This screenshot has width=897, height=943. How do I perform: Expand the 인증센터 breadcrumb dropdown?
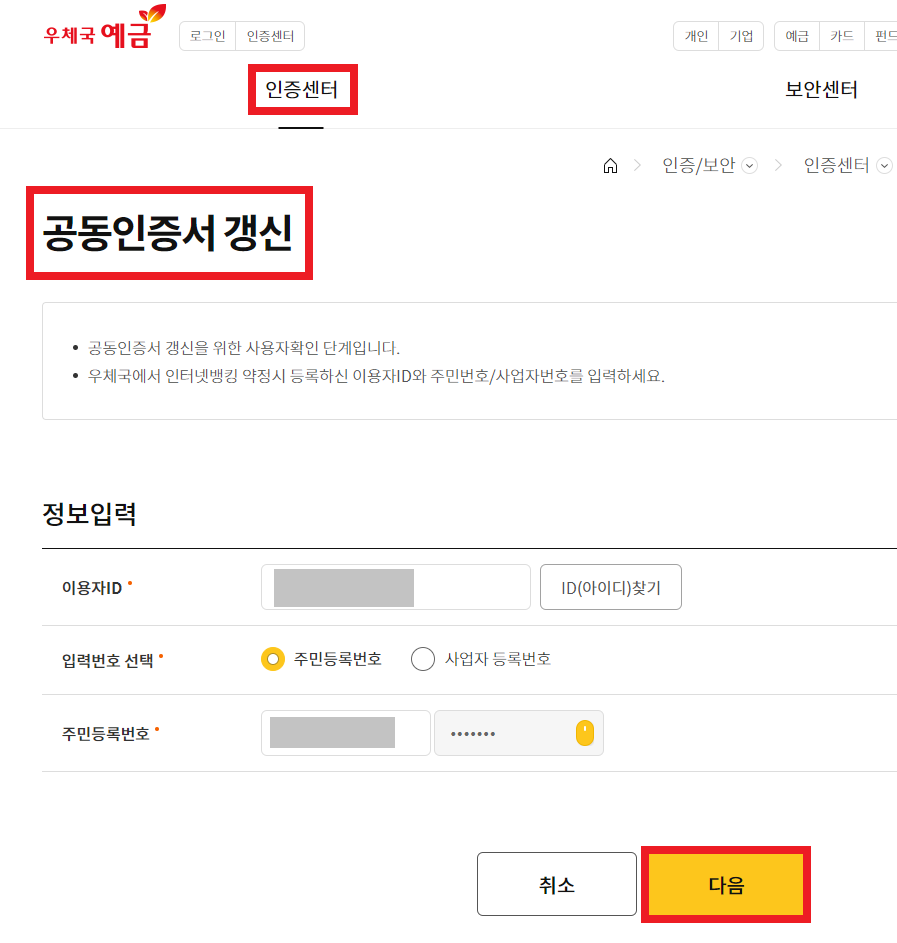(884, 165)
